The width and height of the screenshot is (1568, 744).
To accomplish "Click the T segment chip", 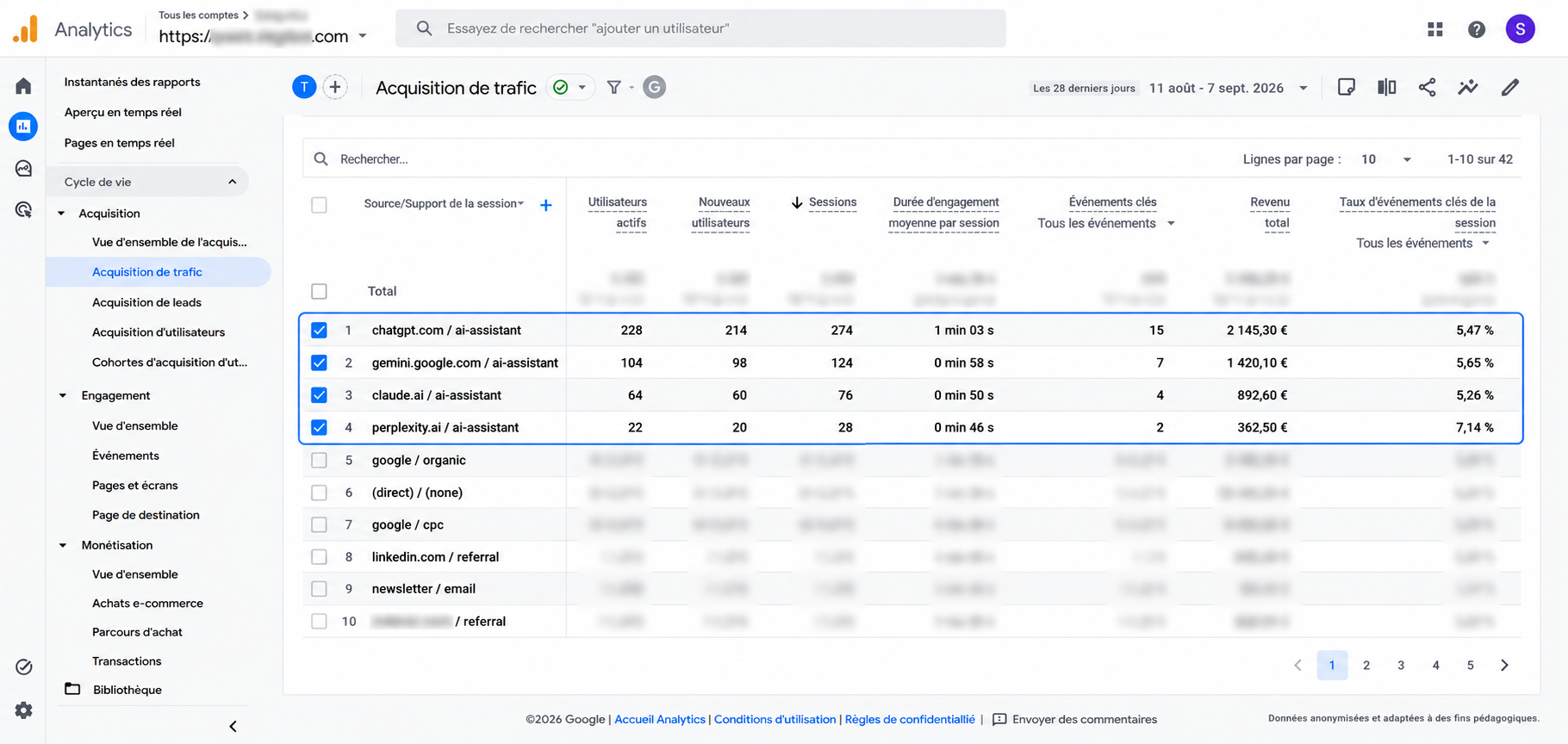I will 304,87.
